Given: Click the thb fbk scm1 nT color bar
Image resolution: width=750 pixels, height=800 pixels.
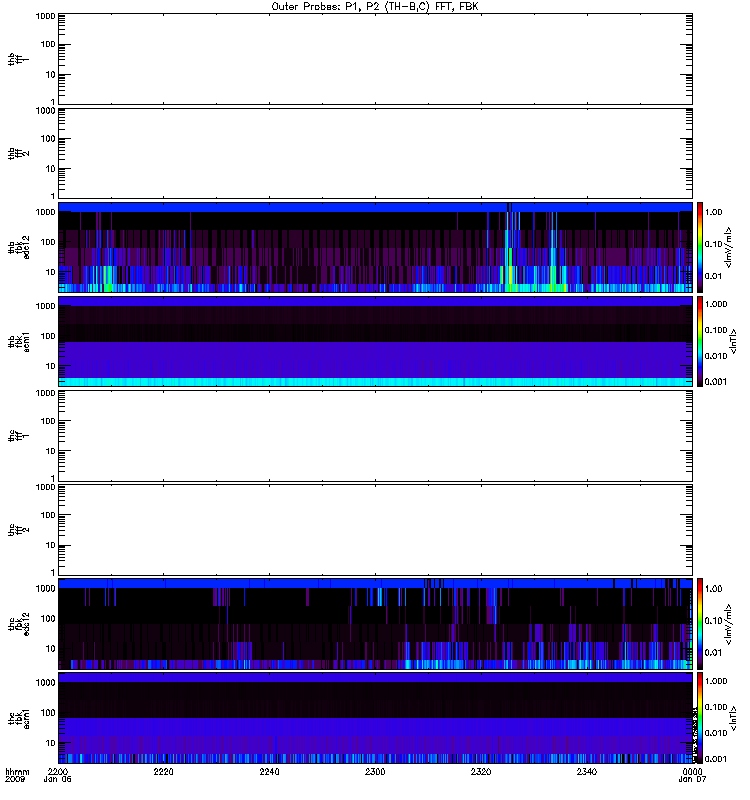Looking at the screenshot, I should (x=699, y=341).
